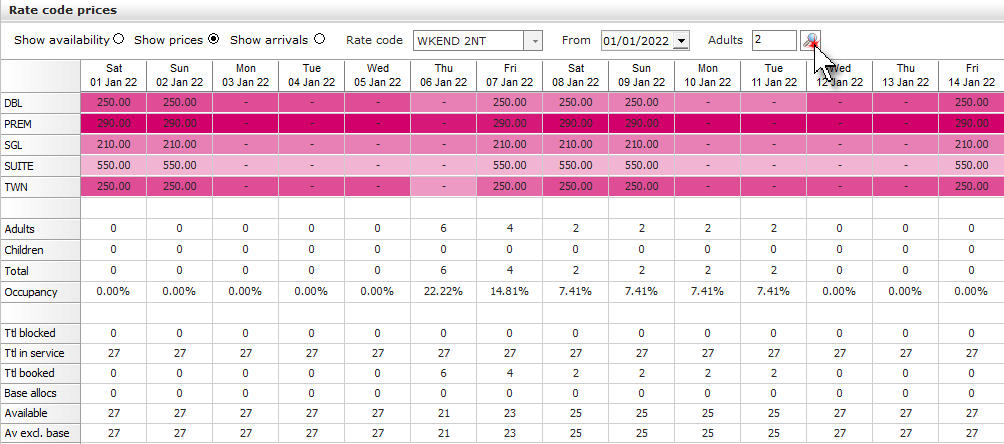Click the Base allocs row label
The width and height of the screenshot is (1004, 444).
pos(40,393)
